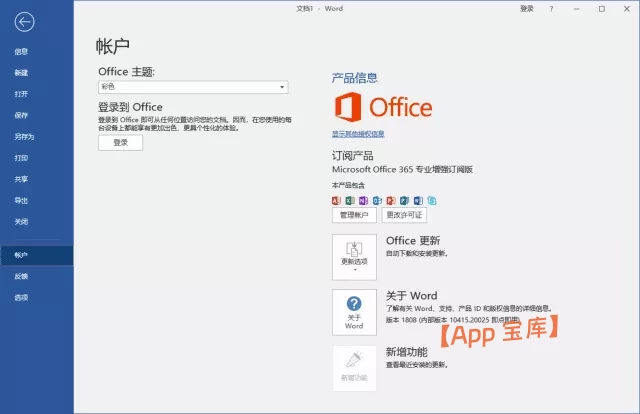
Task: Select the 帐户 sidebar item
Action: [x=37, y=255]
